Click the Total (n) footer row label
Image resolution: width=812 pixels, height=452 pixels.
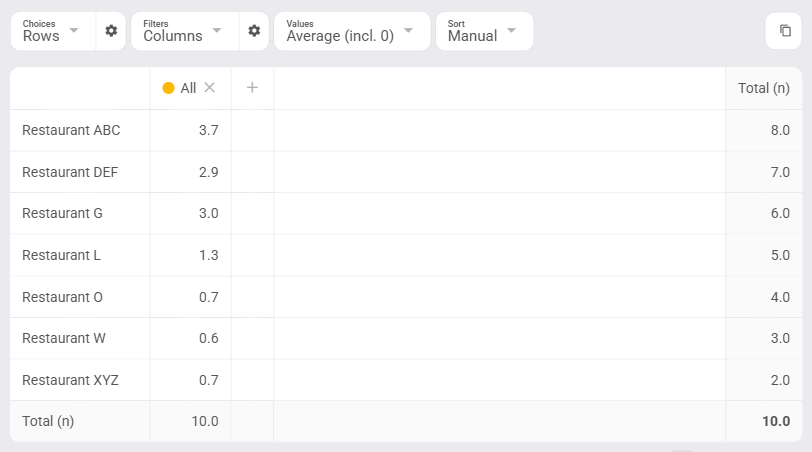pos(48,421)
